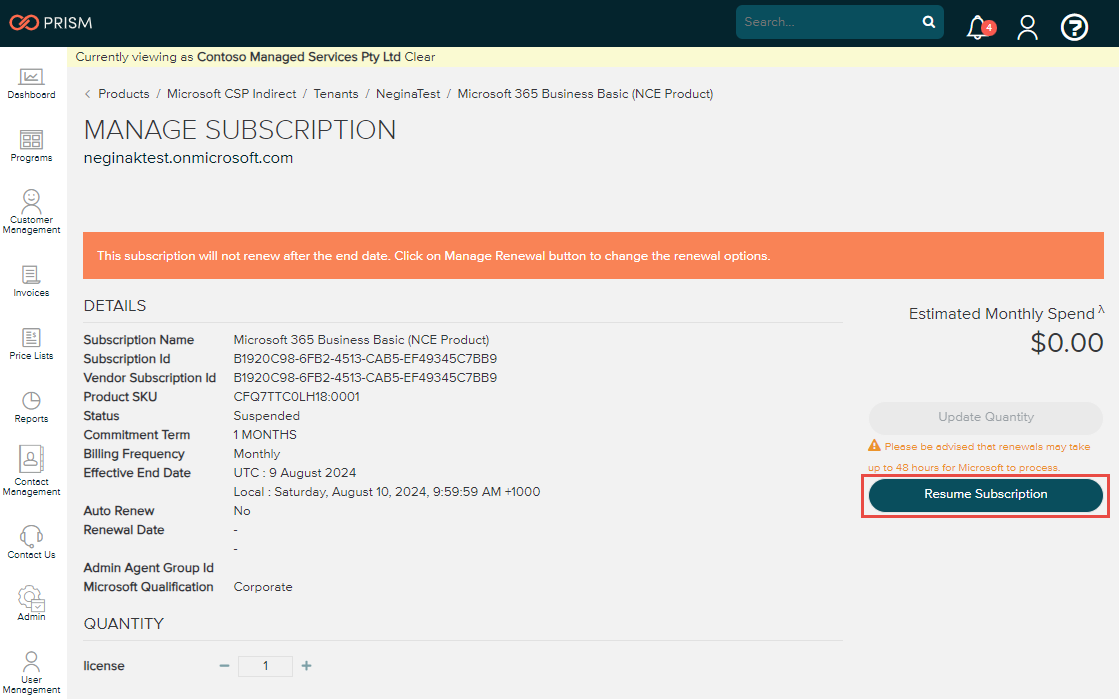
Task: Click Contoso Managed Services Pty Ltd name
Action: click(298, 57)
